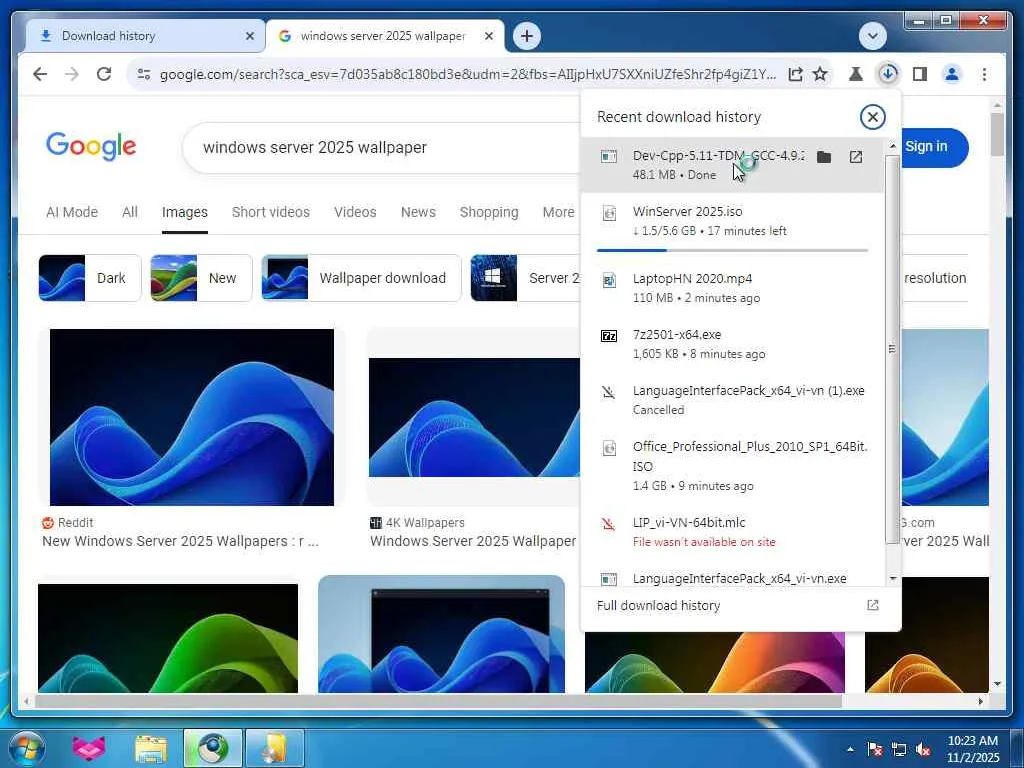Select LanguageInterfacePack_x64_vi-vn.exe download entry
The width and height of the screenshot is (1024, 768).
point(732,577)
